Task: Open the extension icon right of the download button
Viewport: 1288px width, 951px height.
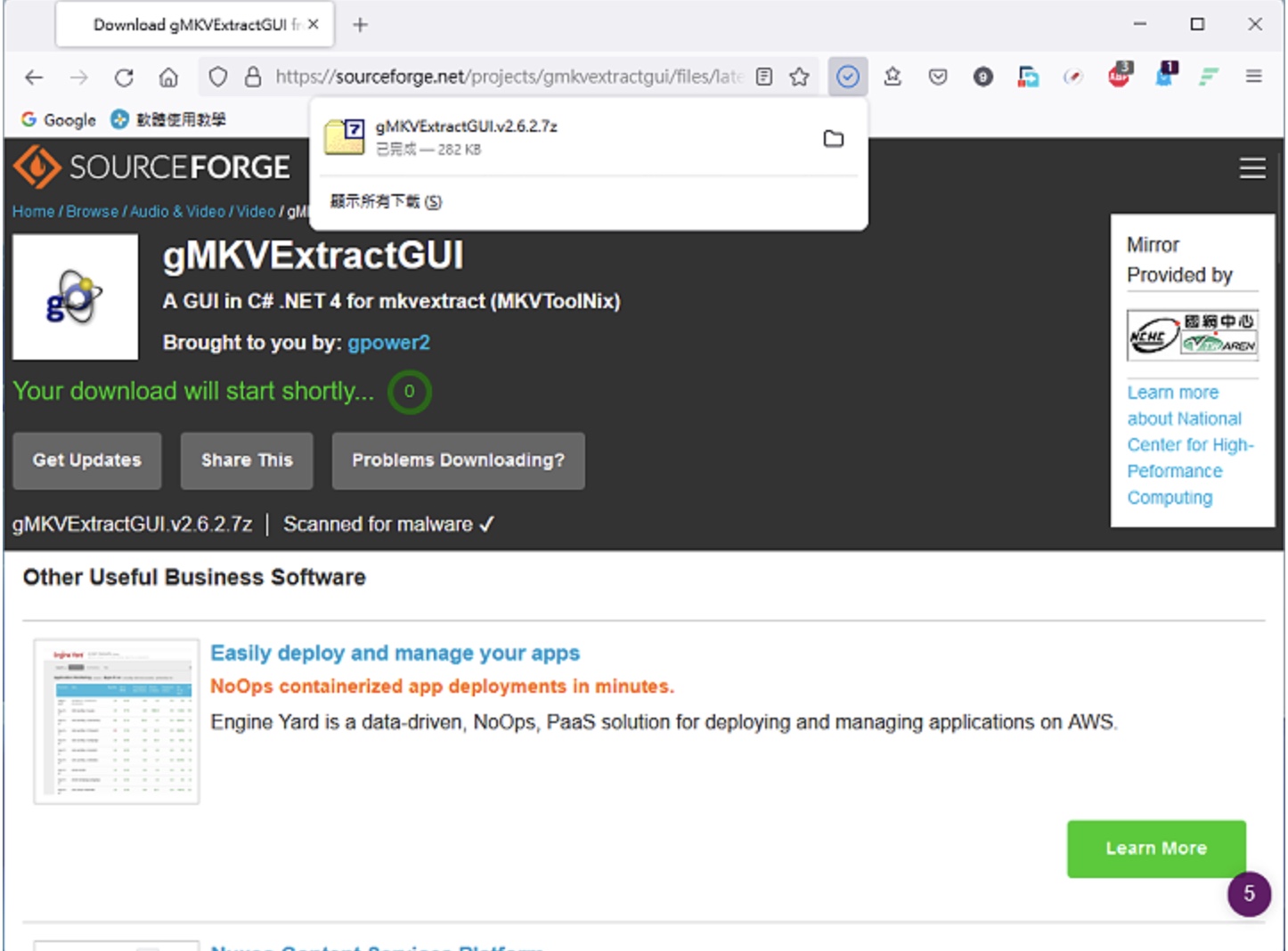Action: 893,77
